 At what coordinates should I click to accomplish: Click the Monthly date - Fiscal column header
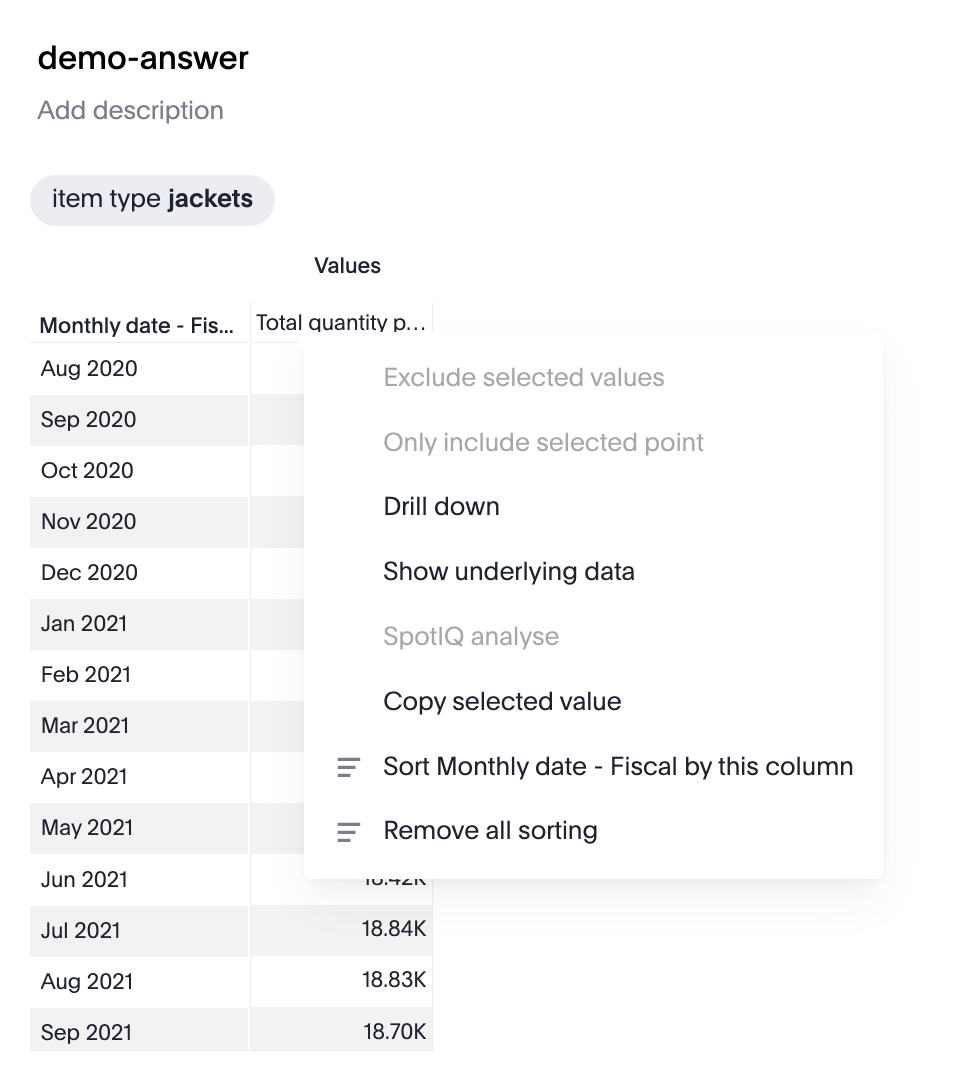(137, 325)
